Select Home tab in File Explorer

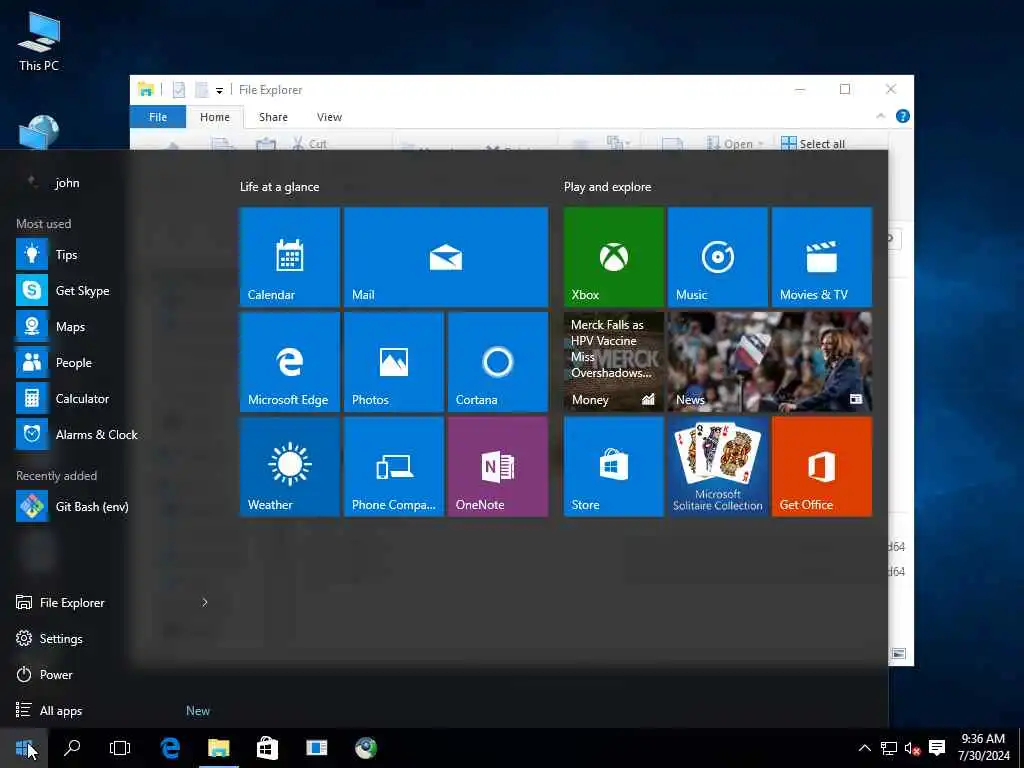[215, 117]
